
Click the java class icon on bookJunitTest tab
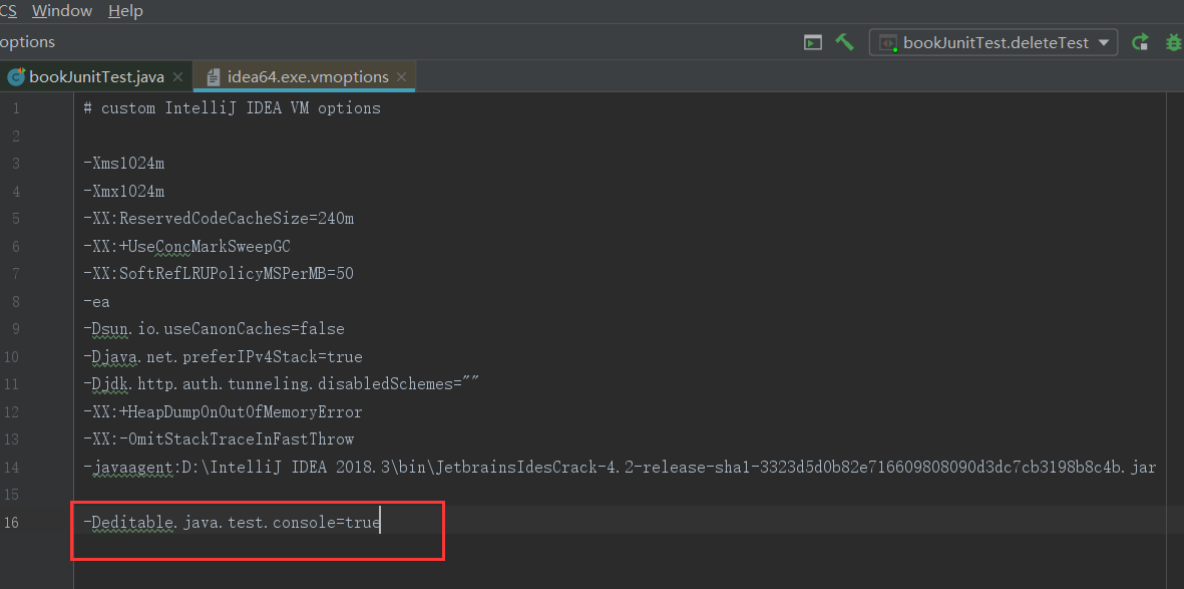pos(16,77)
